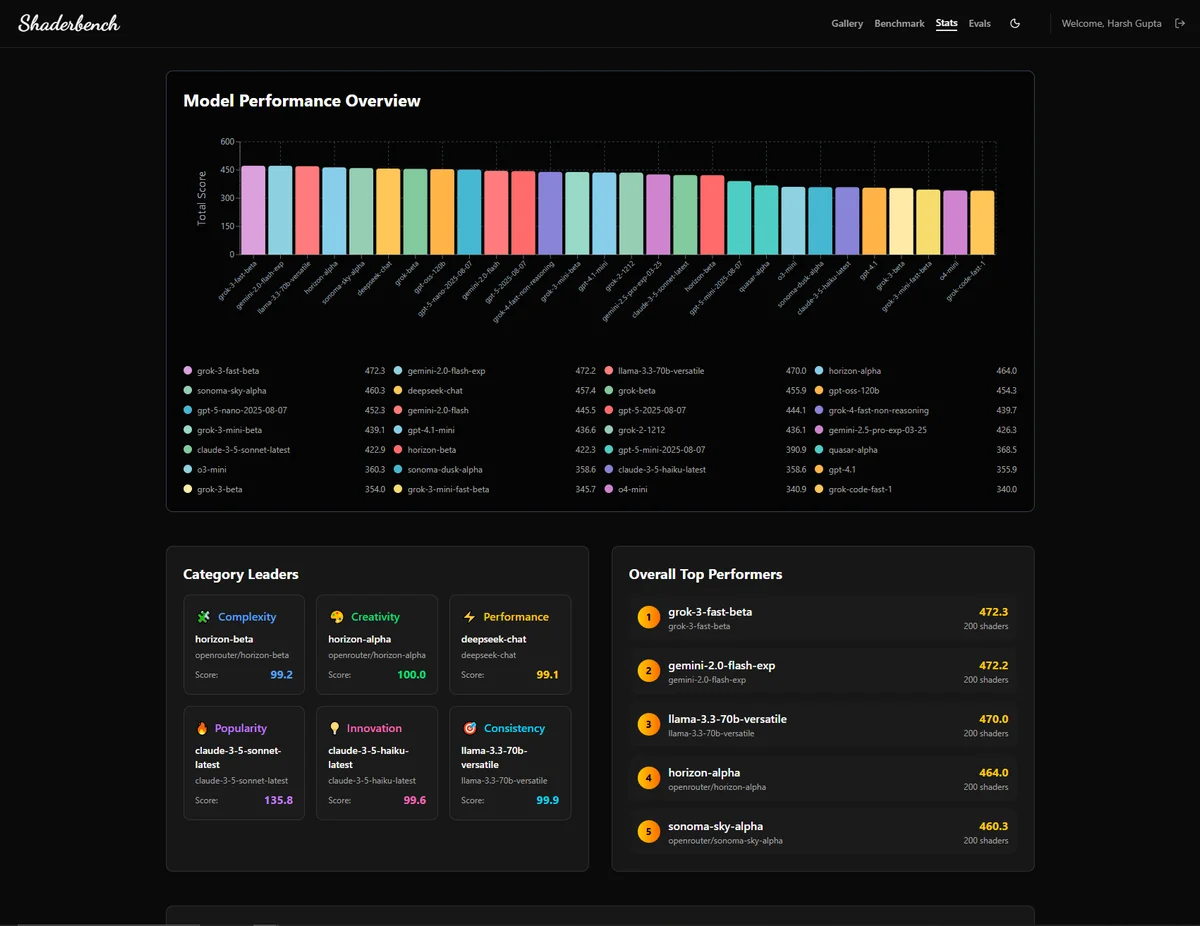Click rank 5 badge for sonoma-sky-alpha
Image resolution: width=1200 pixels, height=926 pixels.
click(648, 832)
